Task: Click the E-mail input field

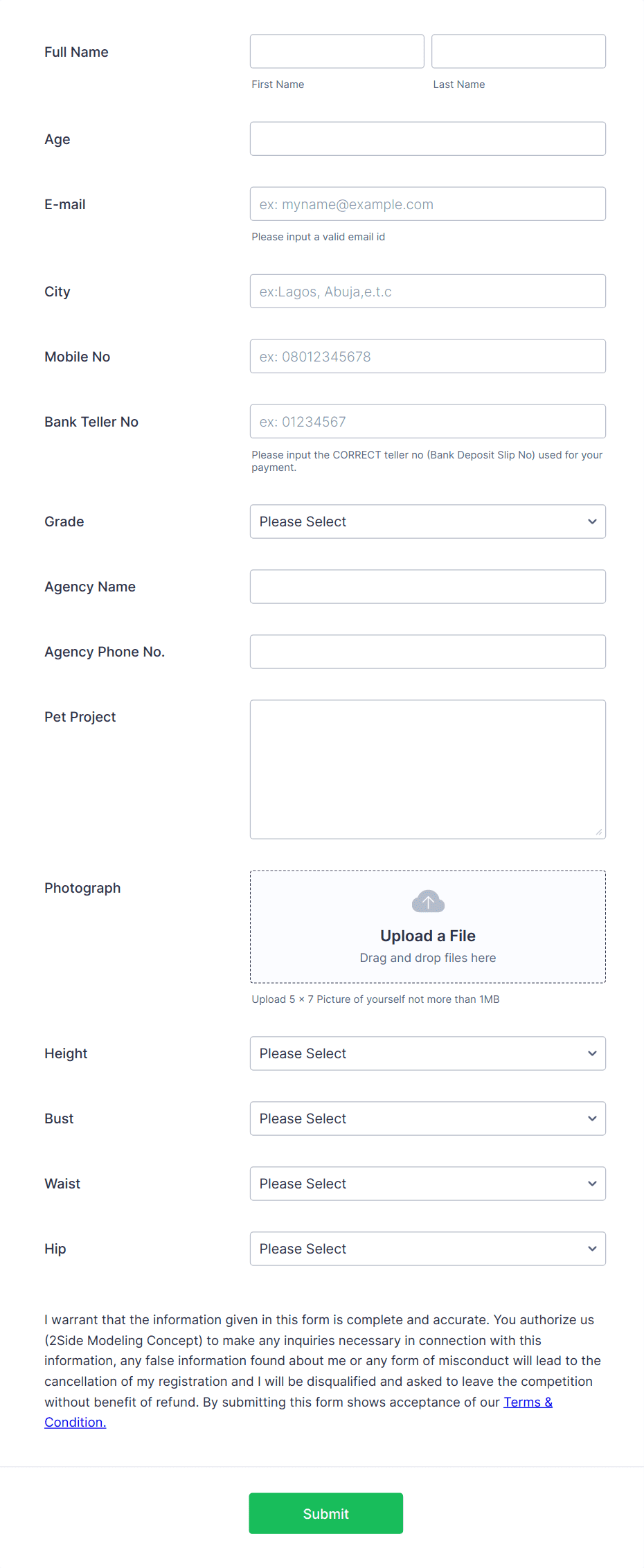Action: (x=427, y=204)
